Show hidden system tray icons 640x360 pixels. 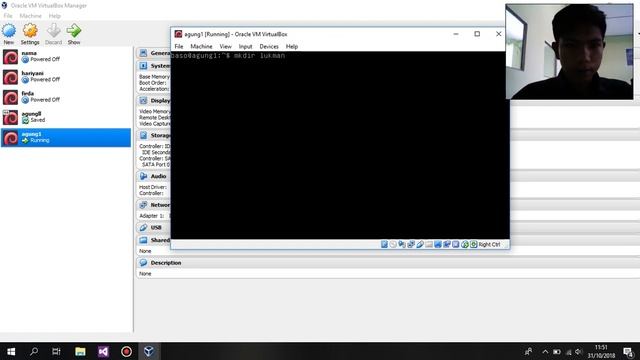[x=545, y=351]
